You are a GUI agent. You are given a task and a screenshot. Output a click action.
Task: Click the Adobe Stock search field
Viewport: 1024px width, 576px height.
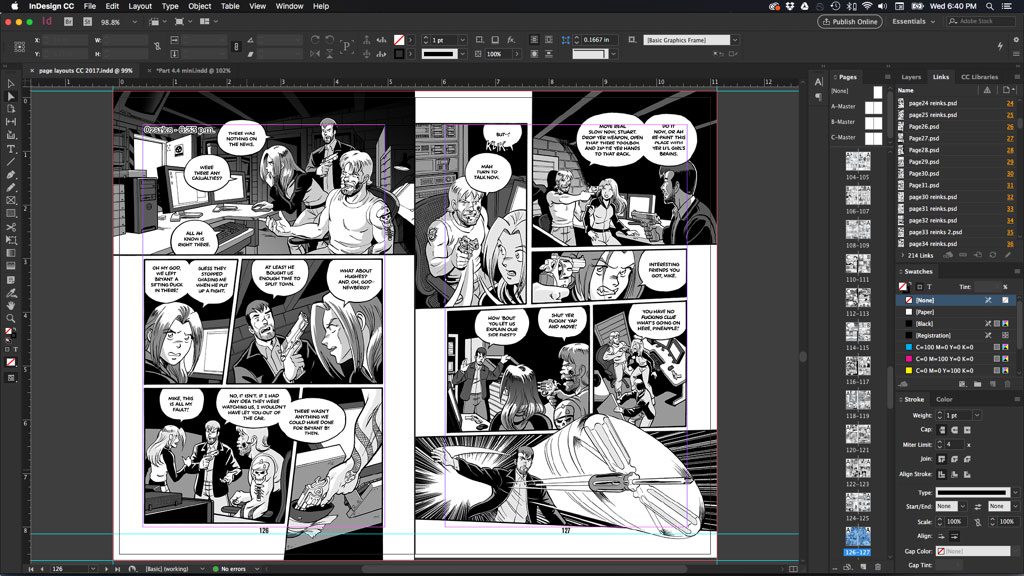coord(980,22)
